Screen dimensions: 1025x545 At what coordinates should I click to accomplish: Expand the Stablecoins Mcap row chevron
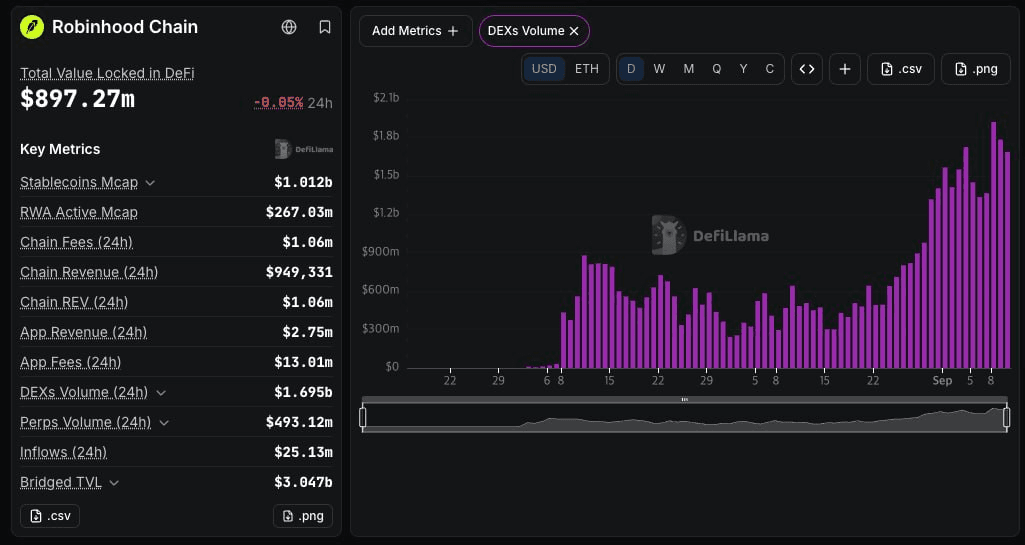click(150, 182)
